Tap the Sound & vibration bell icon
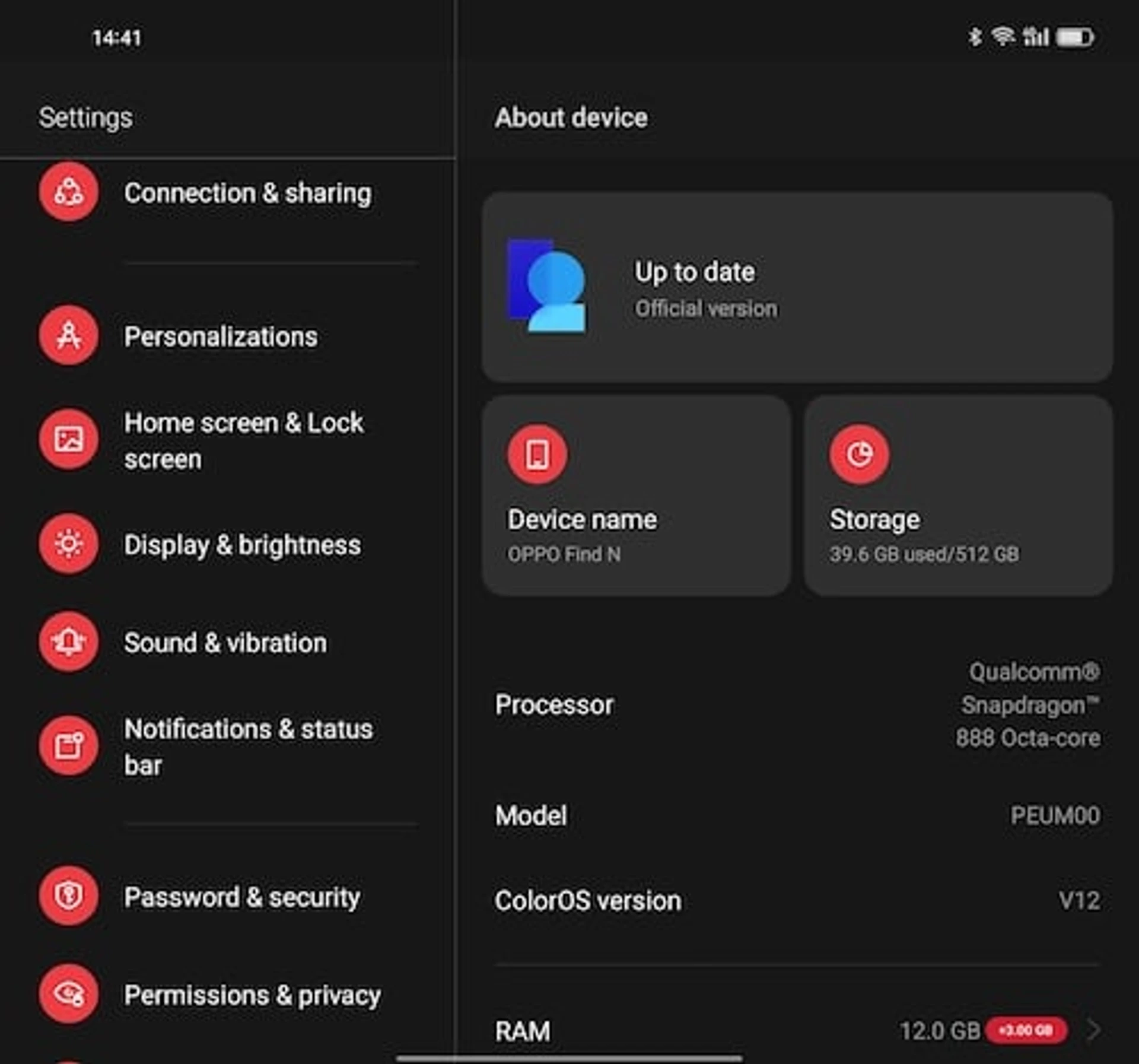Screen dimensions: 1139x1064 coord(69,642)
